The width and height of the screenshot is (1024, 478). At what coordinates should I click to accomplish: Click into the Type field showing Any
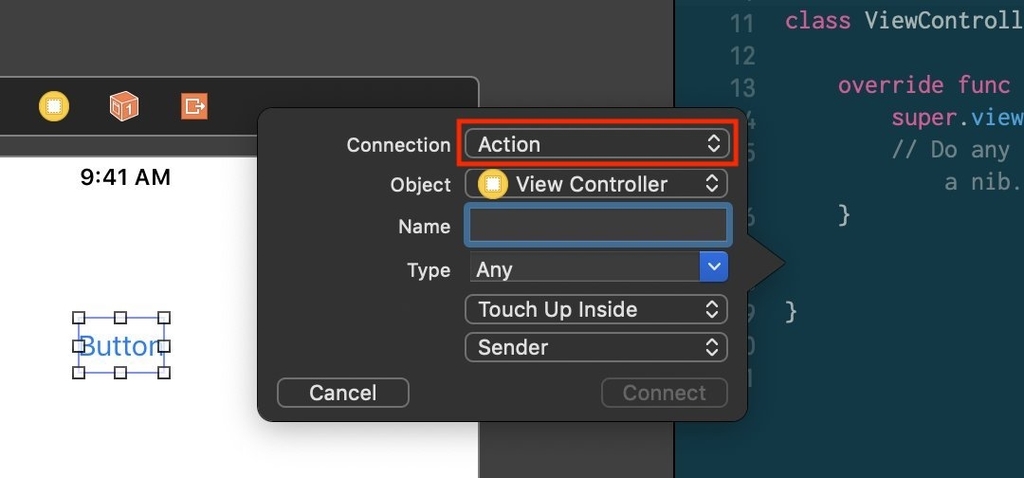point(584,267)
